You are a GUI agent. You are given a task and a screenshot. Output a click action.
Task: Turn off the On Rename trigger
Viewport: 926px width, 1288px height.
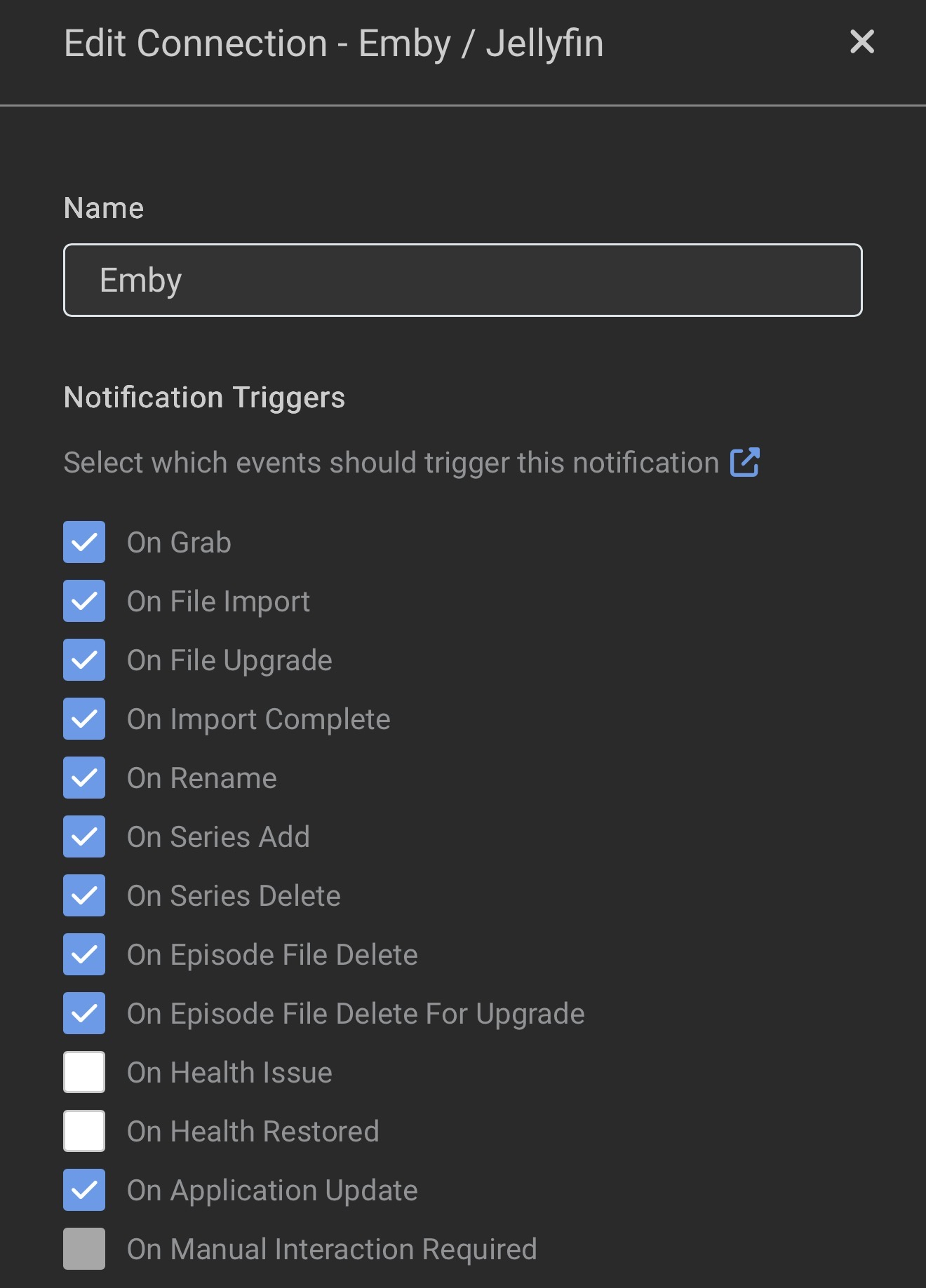[84, 778]
